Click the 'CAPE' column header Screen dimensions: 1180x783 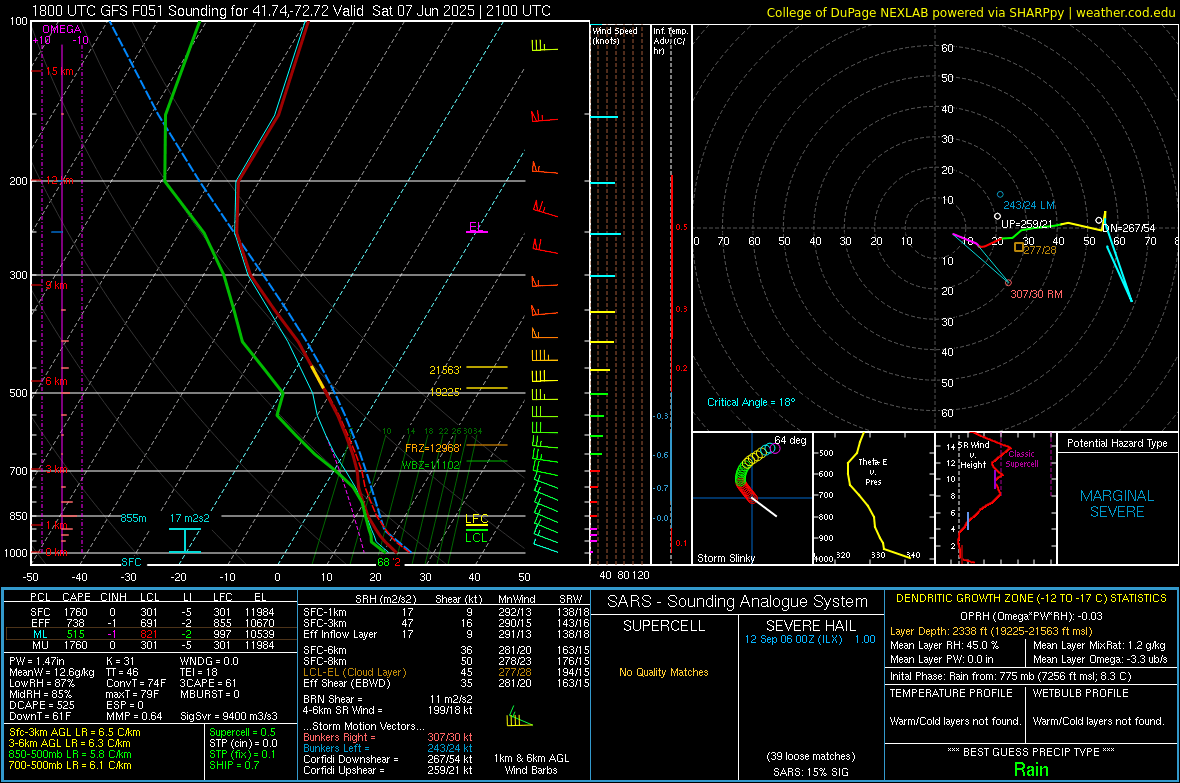pyautogui.click(x=76, y=597)
